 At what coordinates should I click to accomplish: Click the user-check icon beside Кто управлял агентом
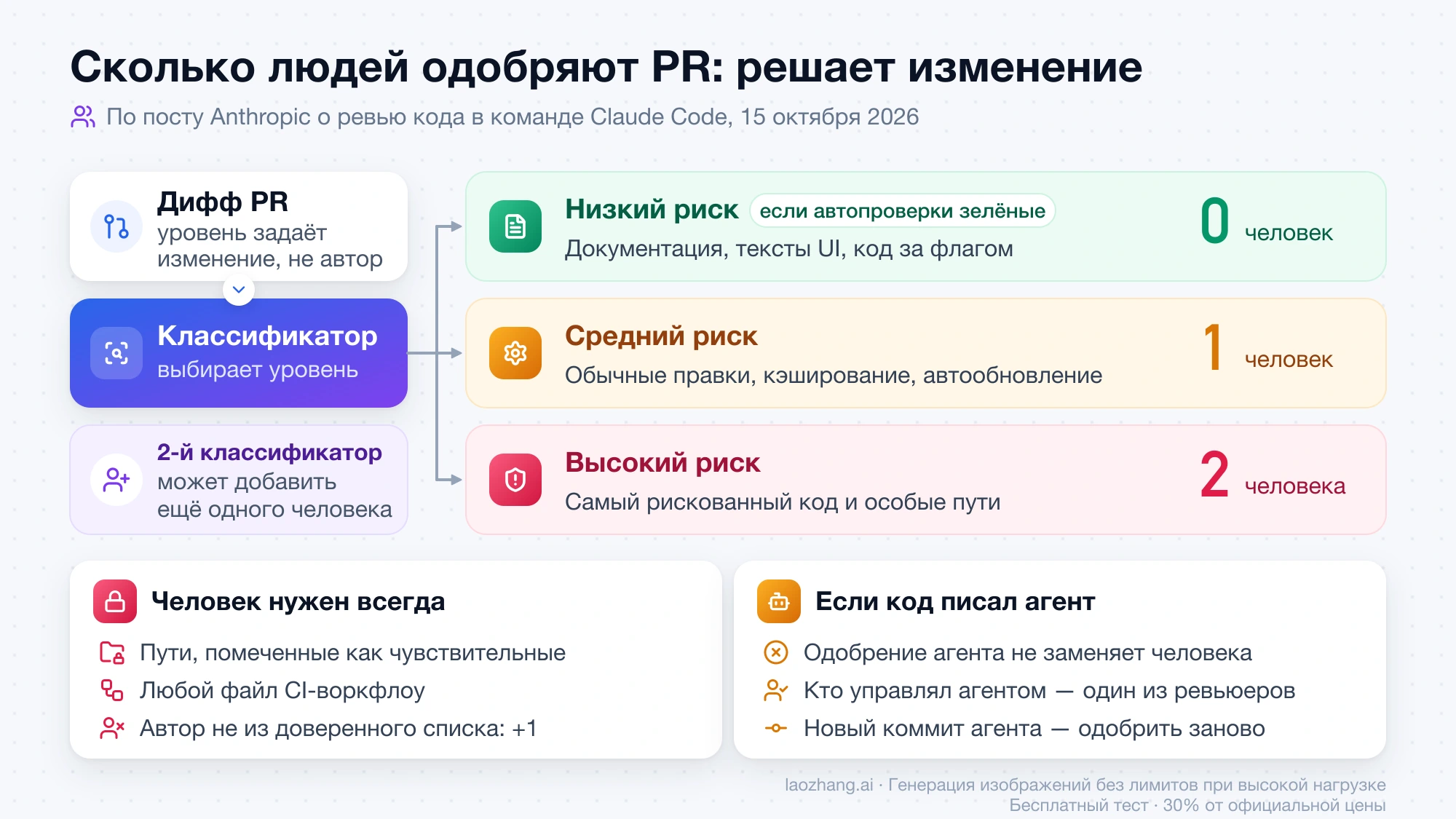[776, 690]
